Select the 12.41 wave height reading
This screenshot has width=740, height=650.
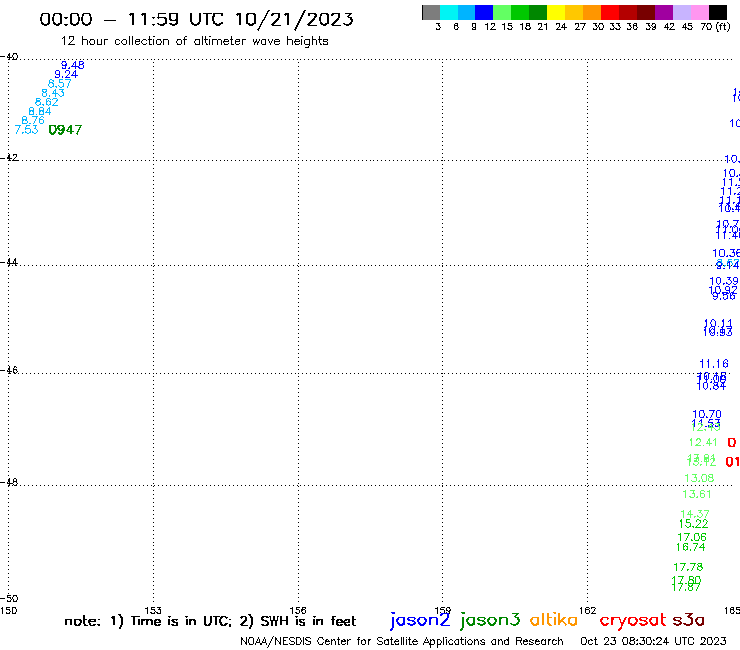pos(703,442)
